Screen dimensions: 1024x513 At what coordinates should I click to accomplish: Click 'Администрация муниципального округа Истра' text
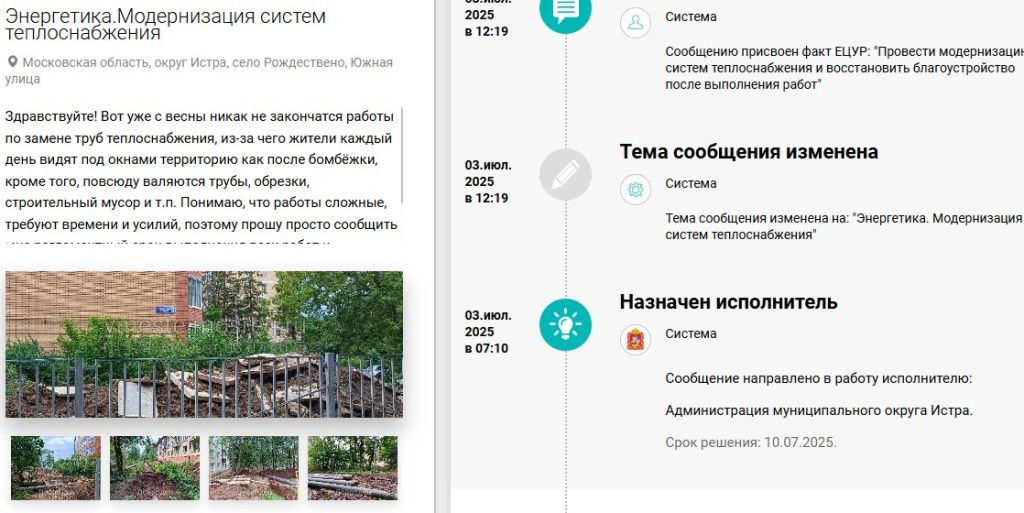click(818, 410)
